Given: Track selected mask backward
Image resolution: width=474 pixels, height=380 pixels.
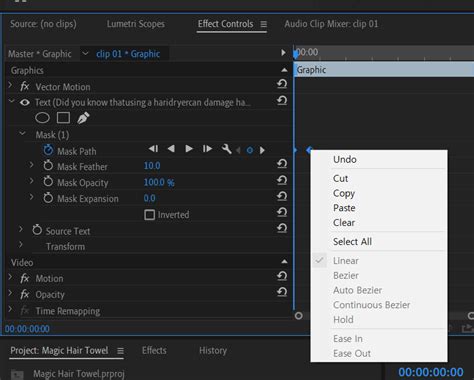Looking at the screenshot, I should pos(171,149).
